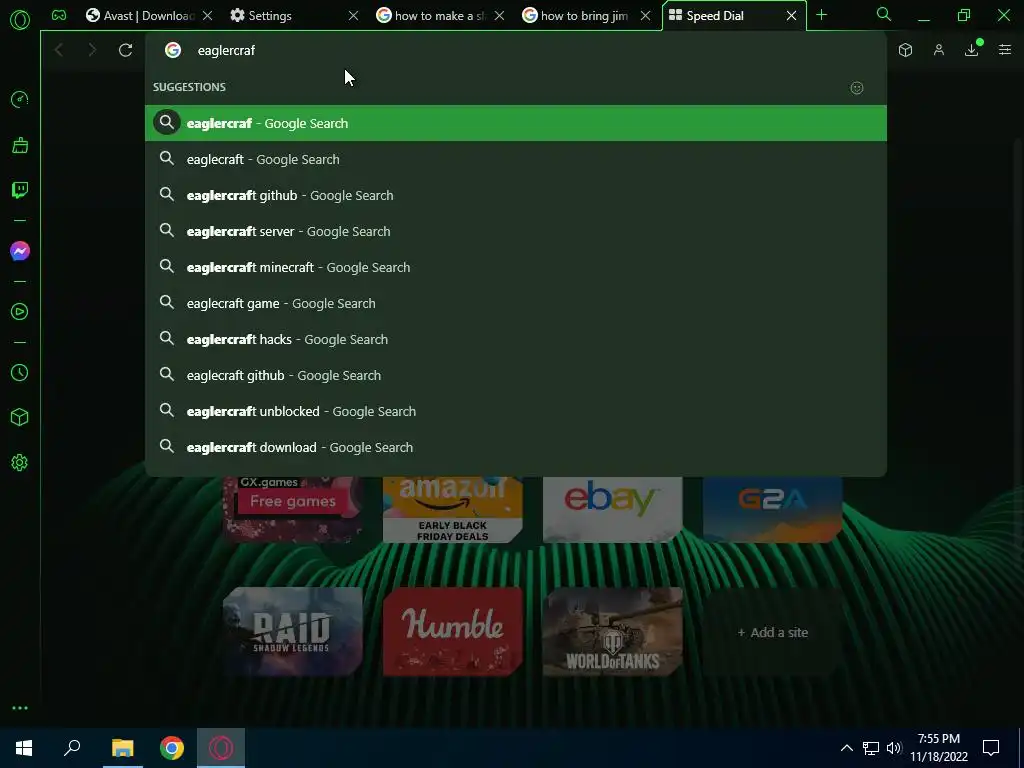This screenshot has height=768, width=1024.
Task: Open the Player icon in sidebar
Action: click(x=20, y=312)
